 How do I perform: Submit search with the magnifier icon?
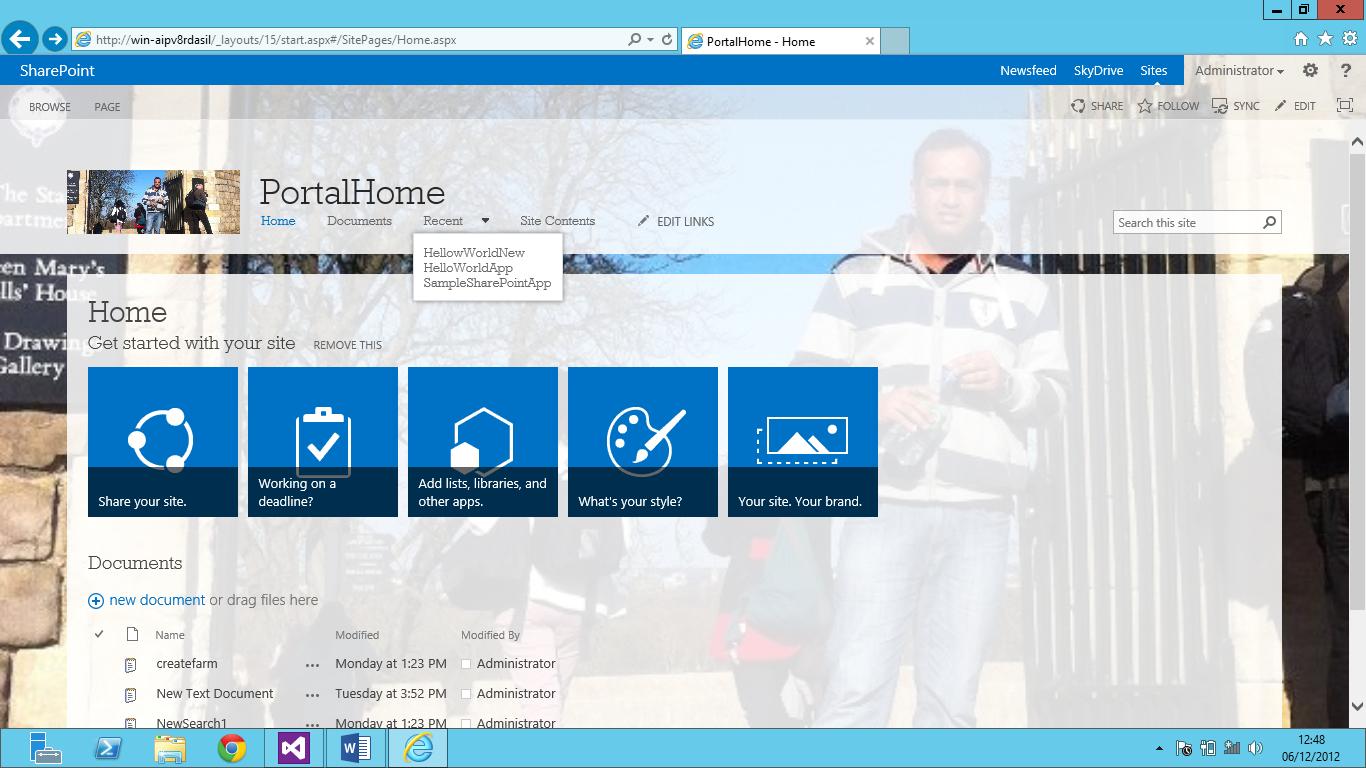[x=1270, y=222]
